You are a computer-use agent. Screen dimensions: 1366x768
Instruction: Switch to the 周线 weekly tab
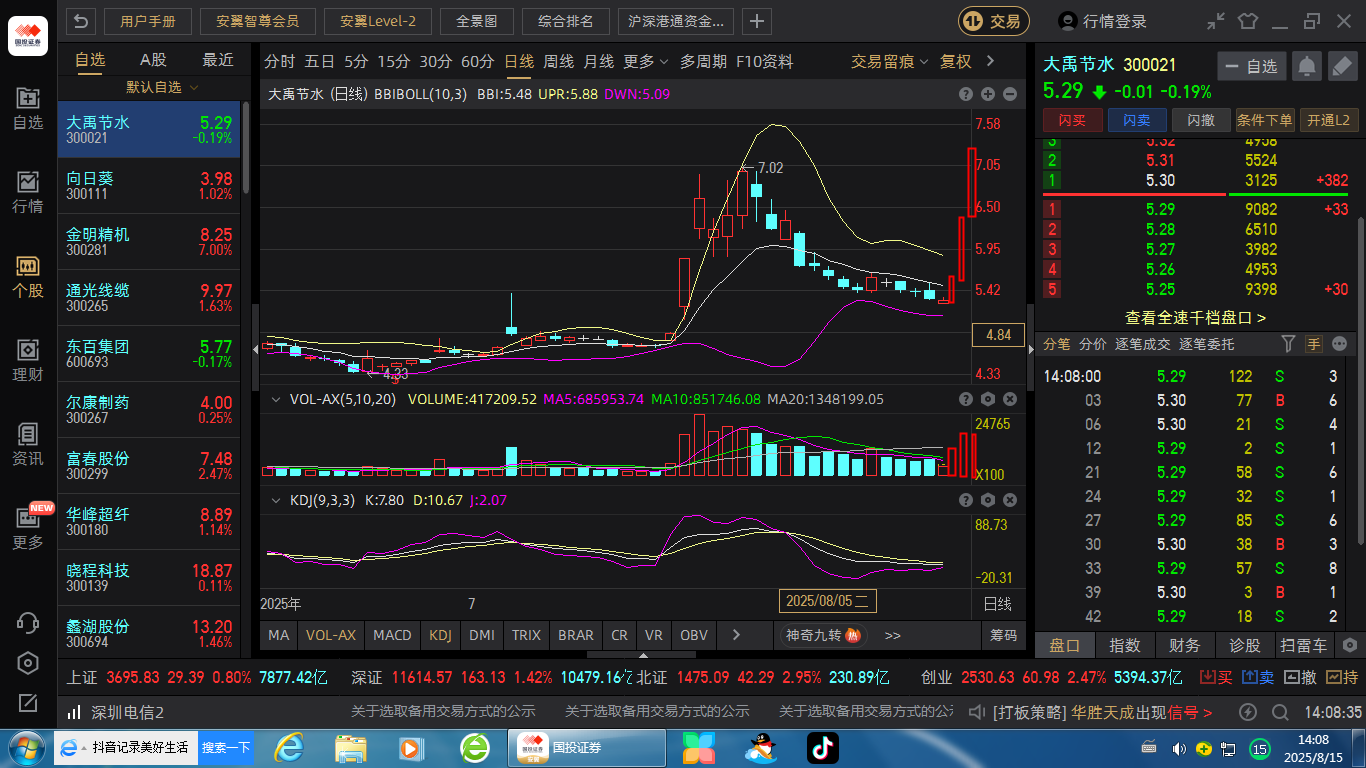pos(558,61)
